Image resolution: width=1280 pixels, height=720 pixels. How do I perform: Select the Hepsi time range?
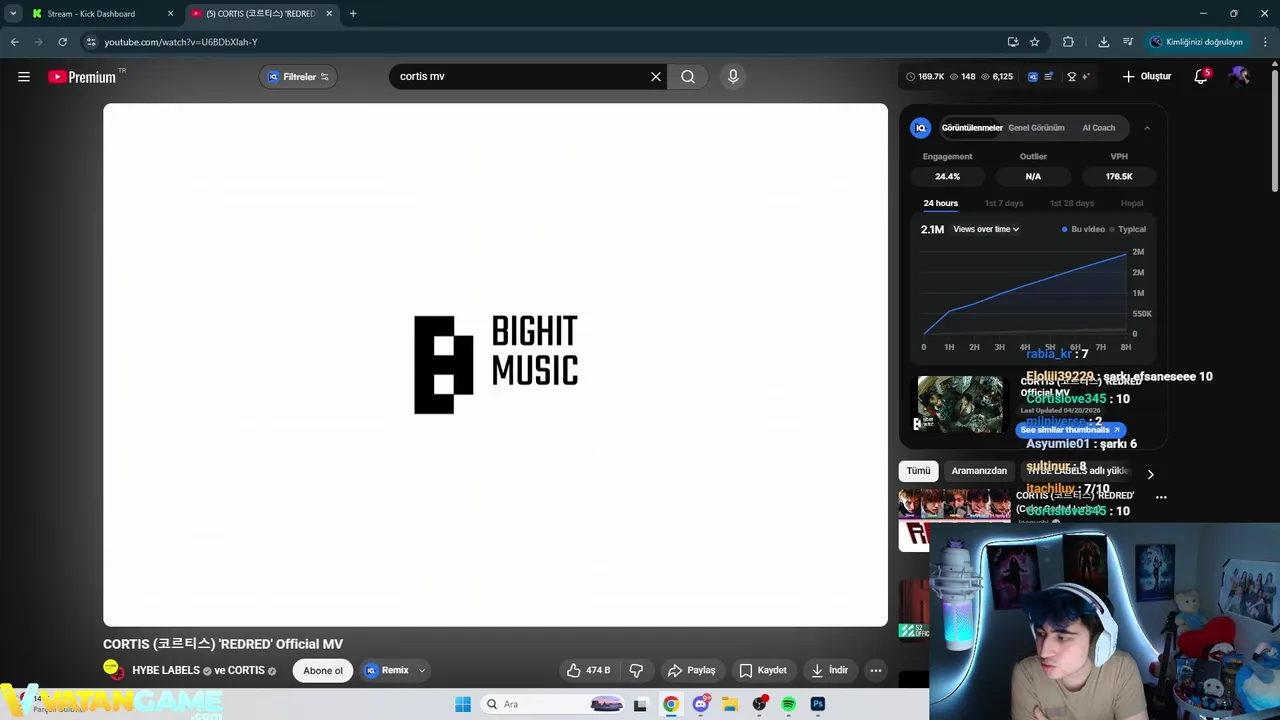pos(1132,203)
